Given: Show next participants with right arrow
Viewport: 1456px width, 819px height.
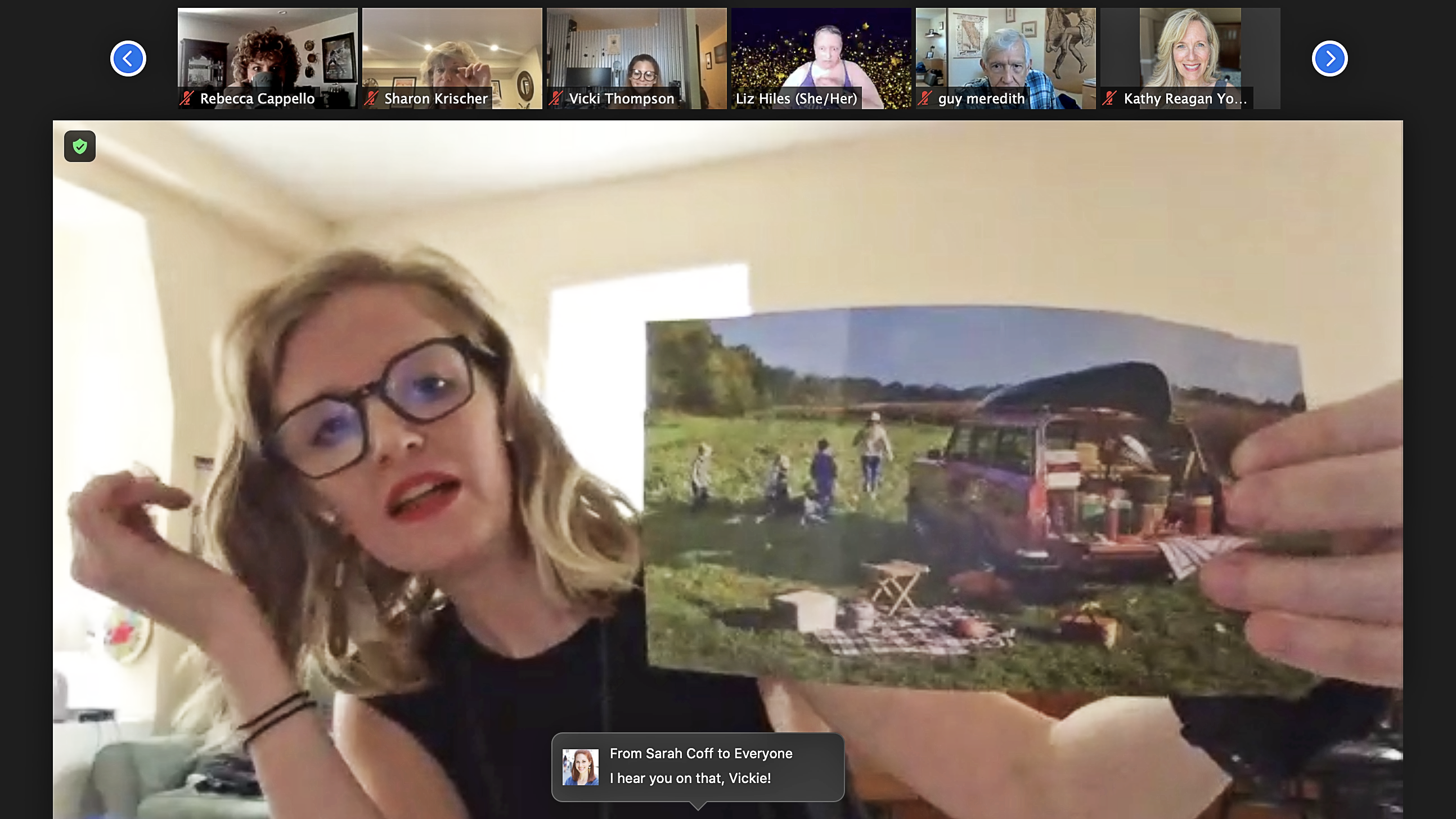Looking at the screenshot, I should click(x=1329, y=58).
